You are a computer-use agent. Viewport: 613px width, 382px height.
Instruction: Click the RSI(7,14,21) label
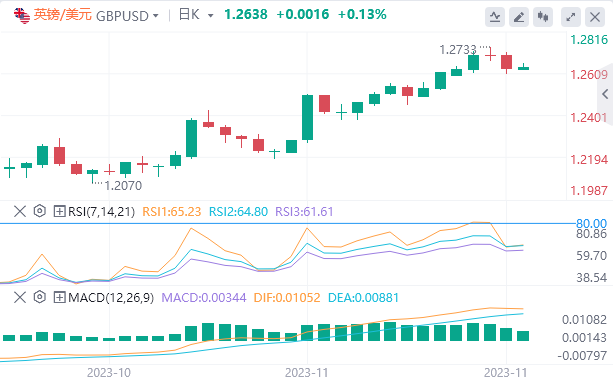pos(101,212)
